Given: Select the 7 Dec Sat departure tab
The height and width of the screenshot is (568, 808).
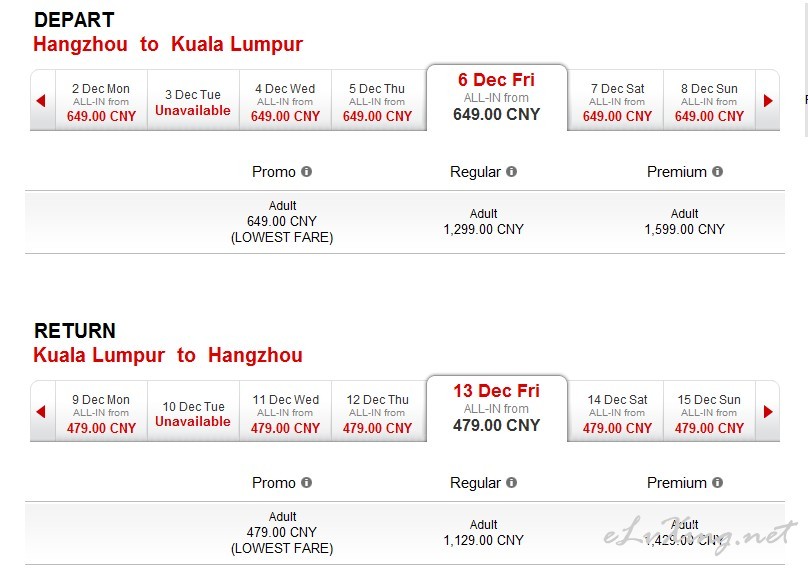Looking at the screenshot, I should (617, 102).
